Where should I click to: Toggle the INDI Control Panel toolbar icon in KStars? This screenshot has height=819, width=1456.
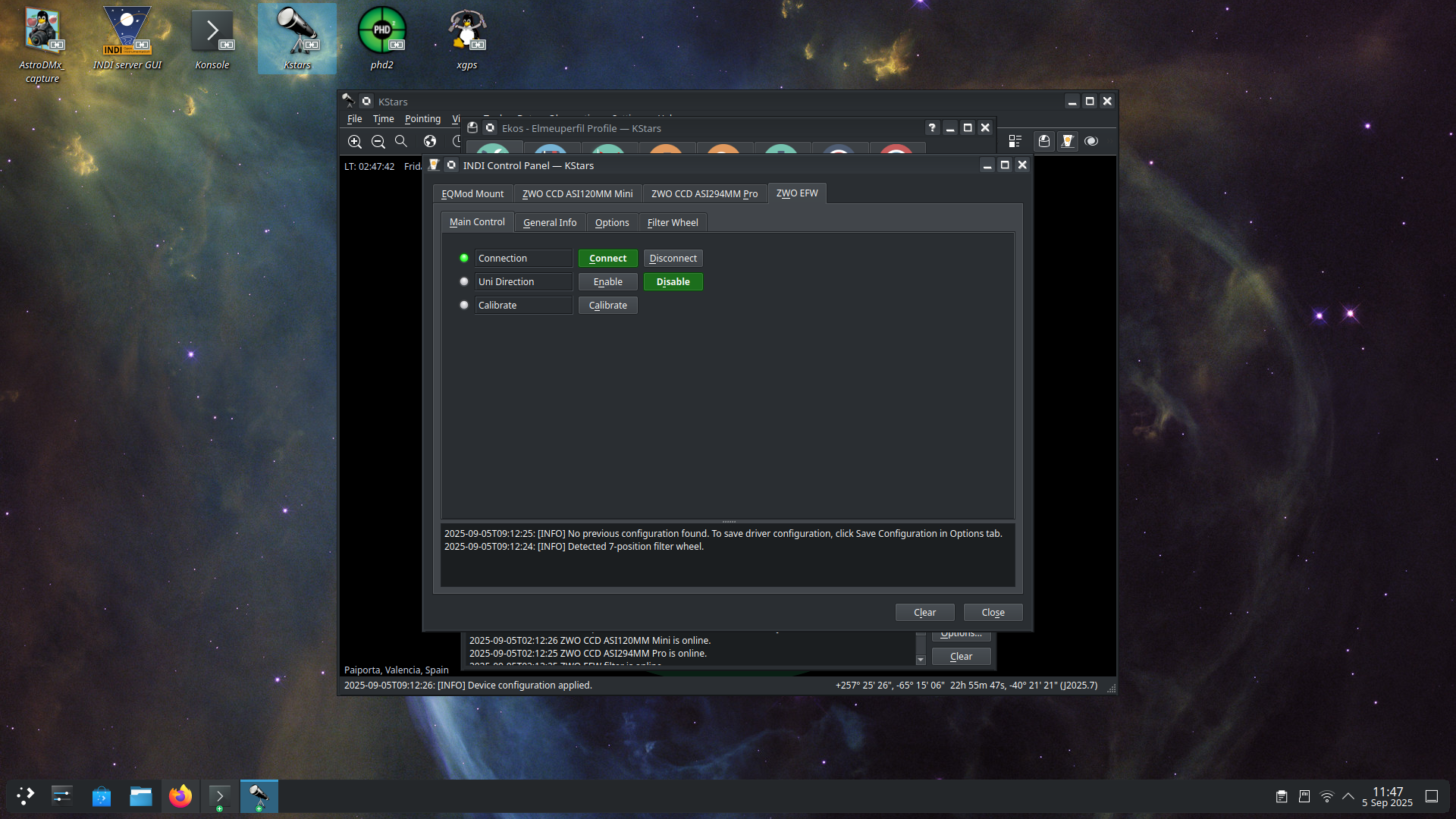[1068, 141]
